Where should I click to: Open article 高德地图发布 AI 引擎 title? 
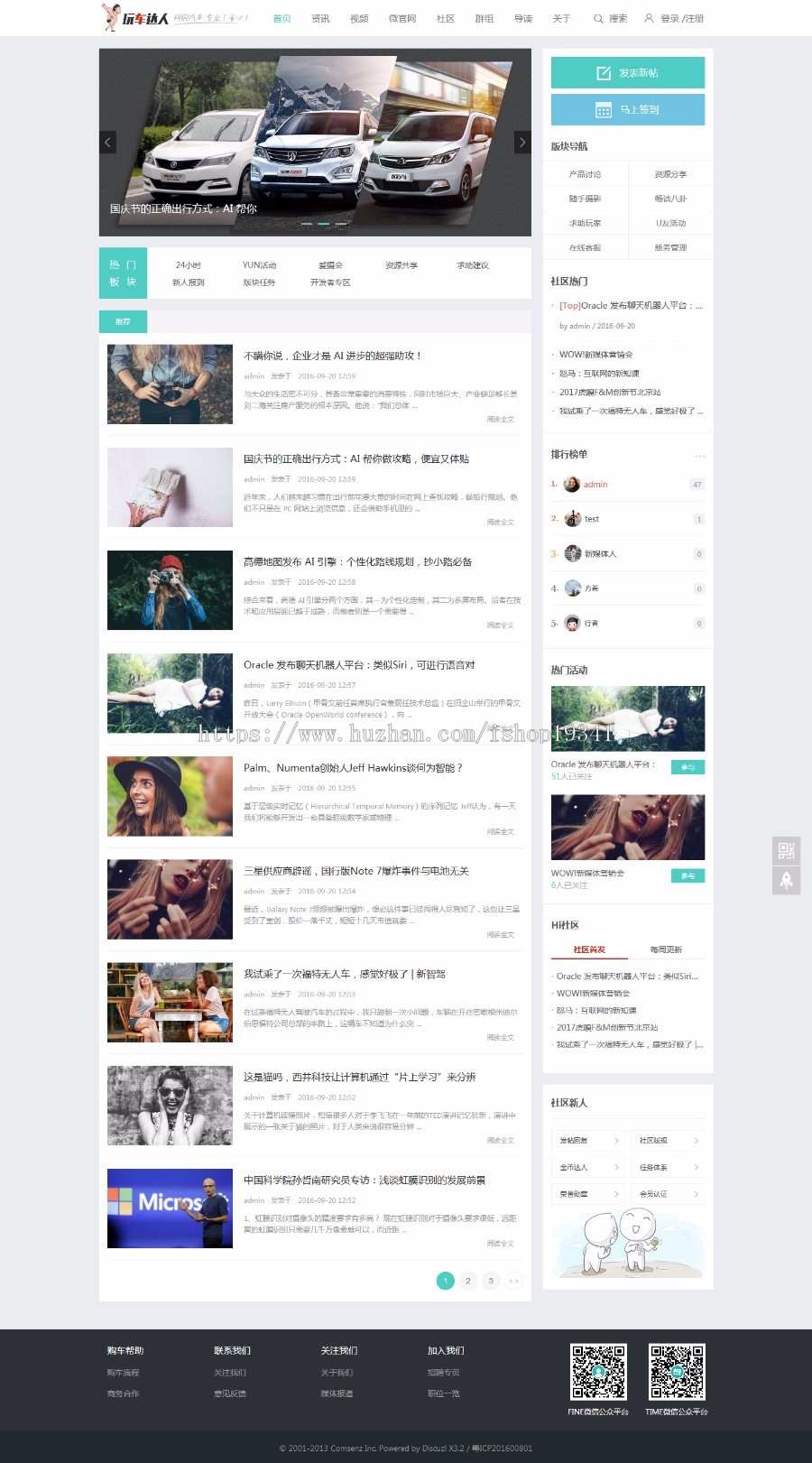tap(357, 561)
